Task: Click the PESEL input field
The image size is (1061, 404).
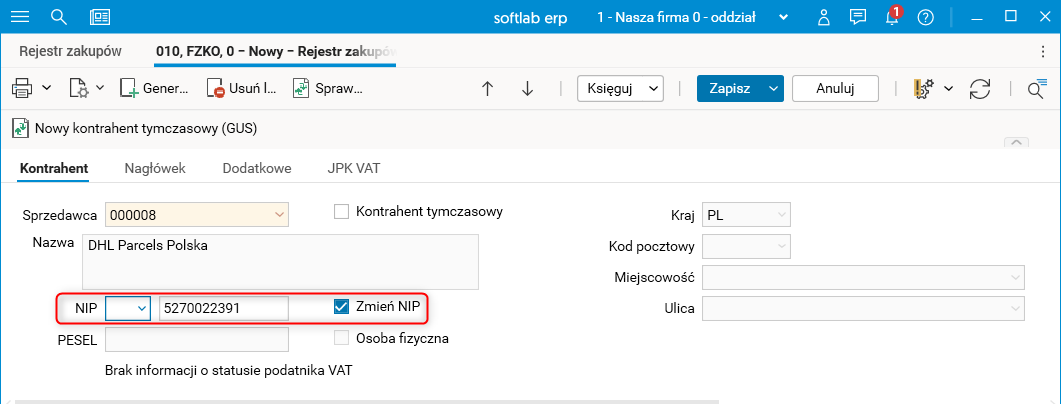Action: [197, 340]
